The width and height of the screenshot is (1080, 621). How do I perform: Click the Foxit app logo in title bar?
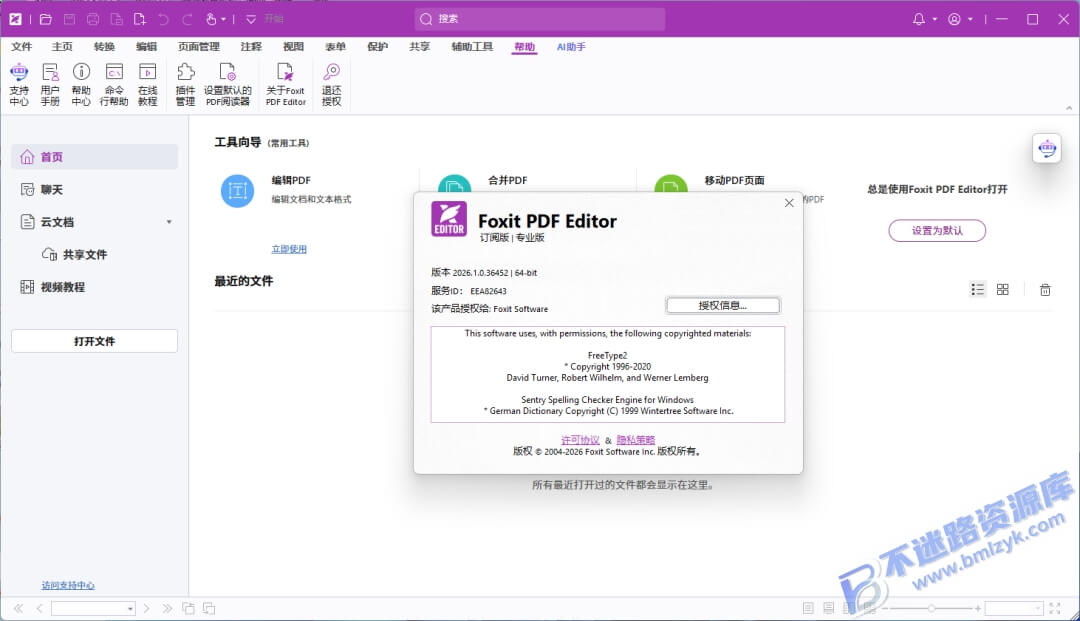tap(15, 19)
